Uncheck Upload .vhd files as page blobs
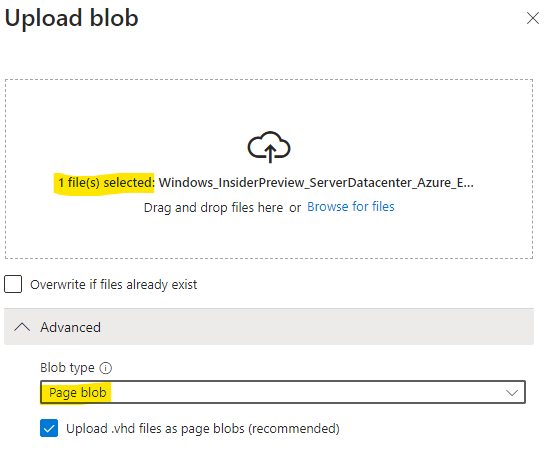Image resolution: width=550 pixels, height=455 pixels. [x=49, y=428]
